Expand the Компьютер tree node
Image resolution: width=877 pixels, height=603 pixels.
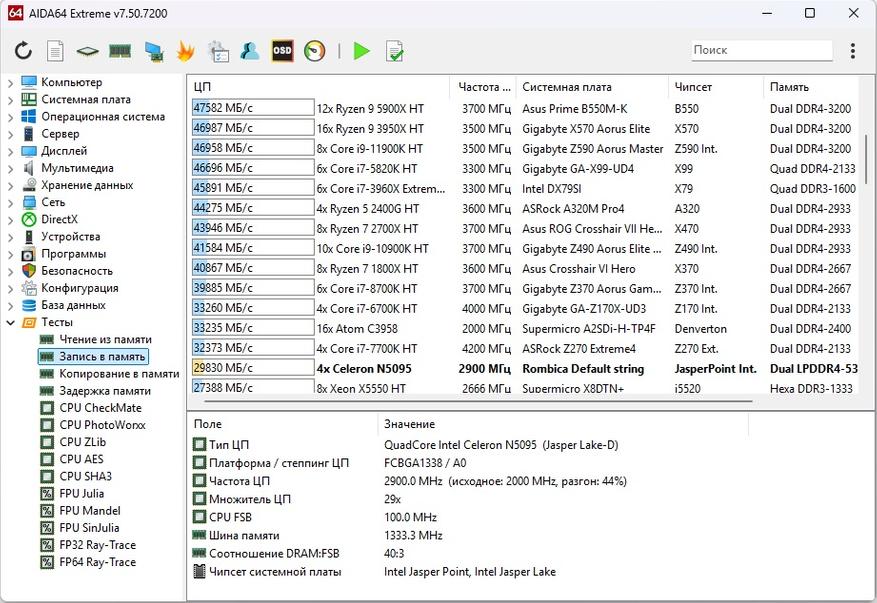pyautogui.click(x=10, y=83)
